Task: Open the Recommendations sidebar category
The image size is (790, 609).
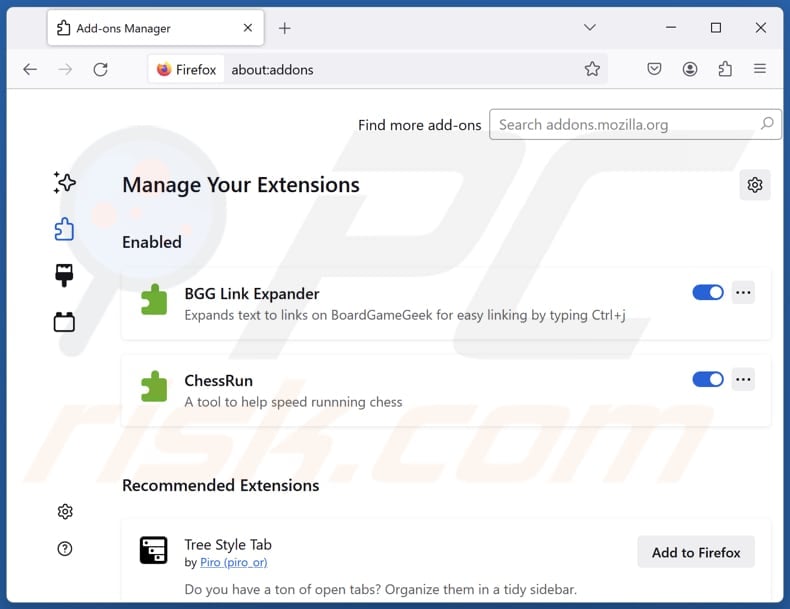Action: [65, 182]
